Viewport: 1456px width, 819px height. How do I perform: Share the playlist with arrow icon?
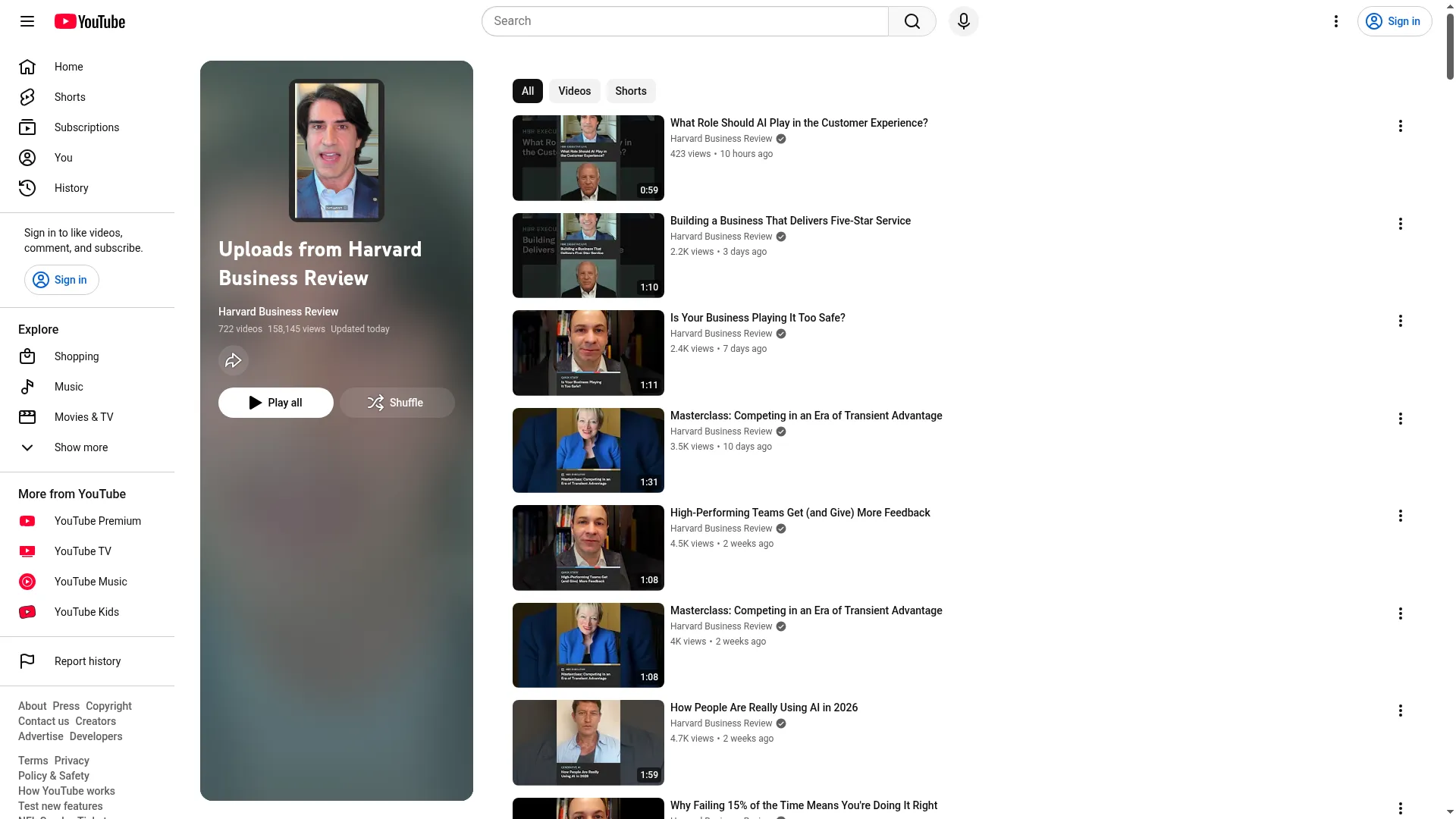[x=234, y=360]
